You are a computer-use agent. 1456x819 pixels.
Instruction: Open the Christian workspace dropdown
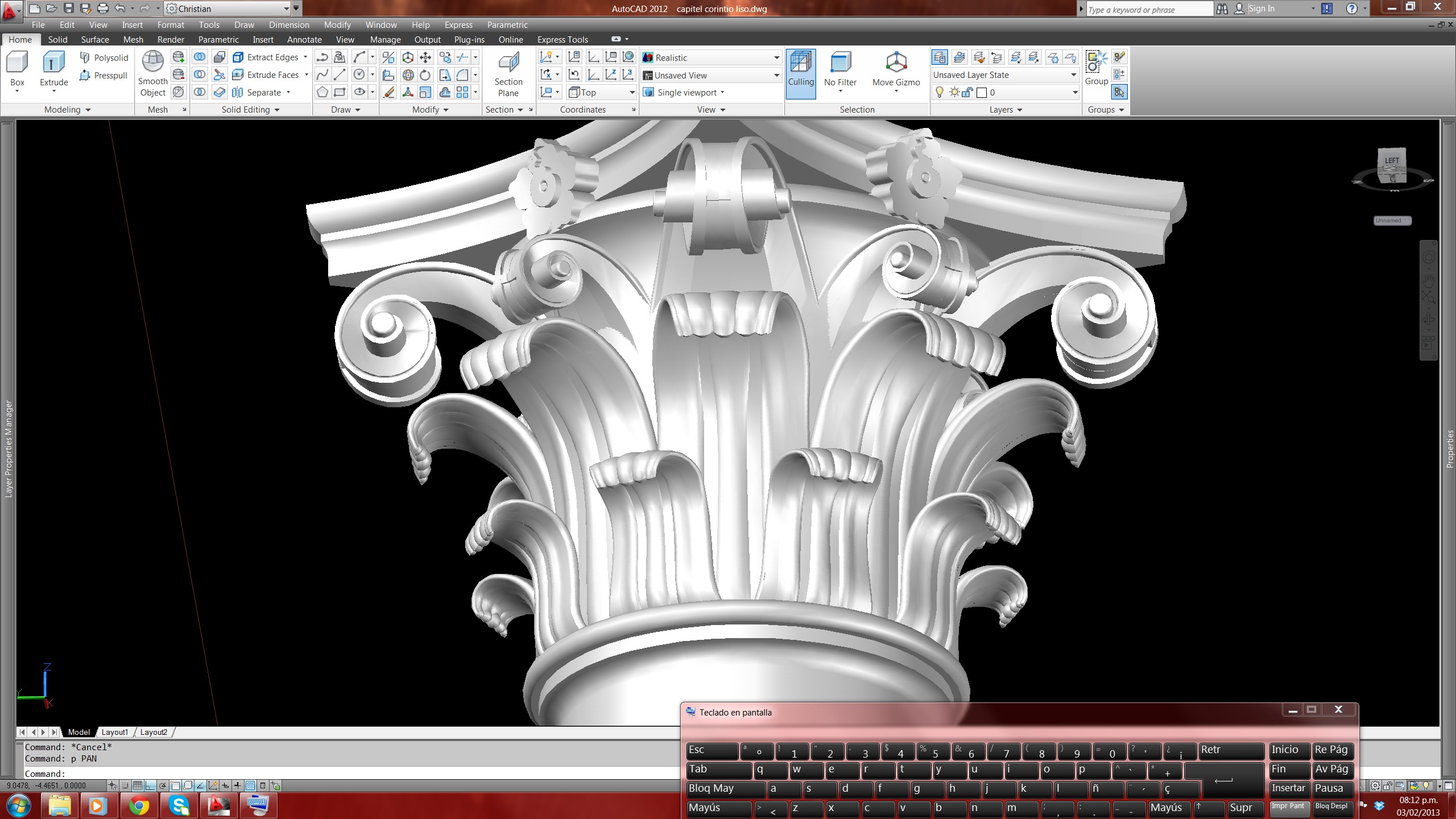[x=286, y=9]
